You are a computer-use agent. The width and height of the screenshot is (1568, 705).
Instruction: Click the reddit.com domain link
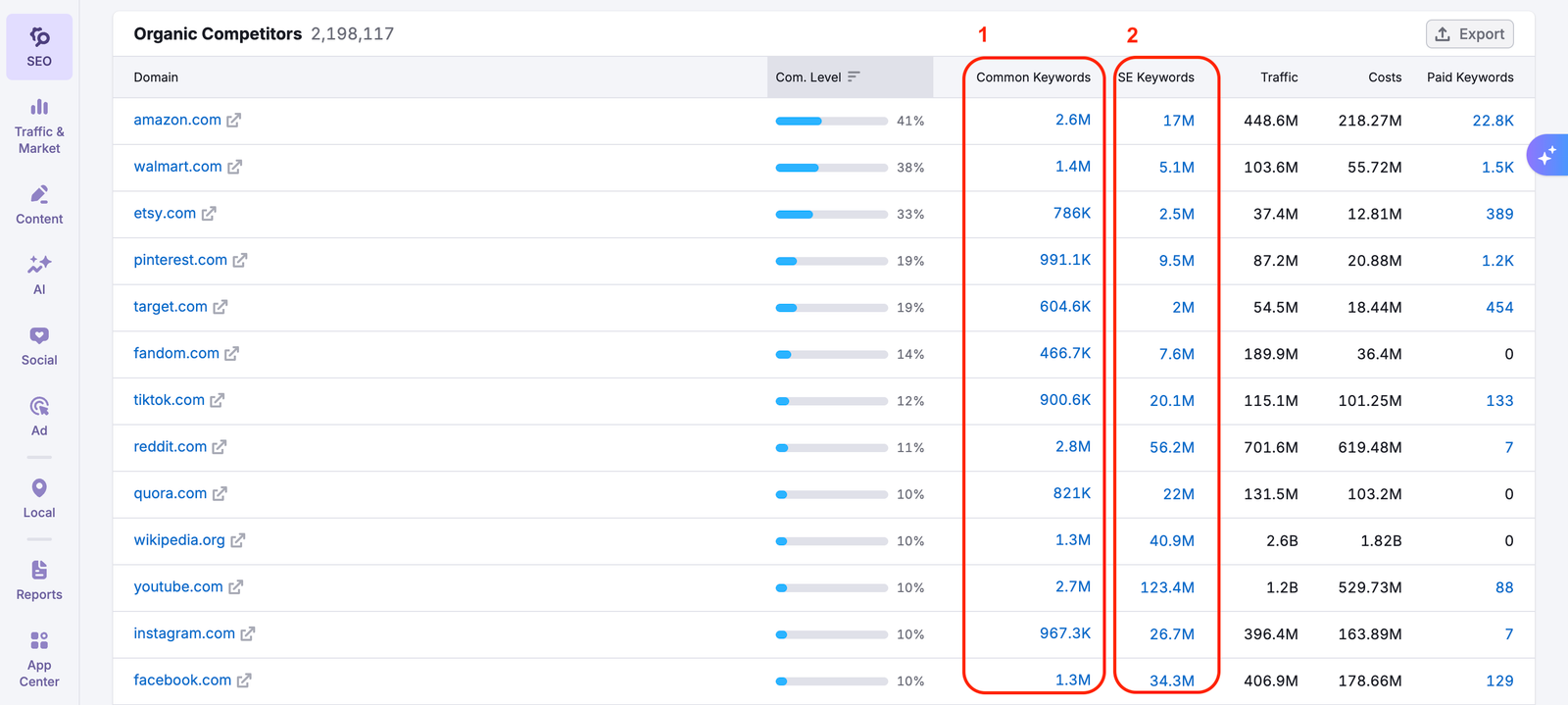click(x=170, y=446)
